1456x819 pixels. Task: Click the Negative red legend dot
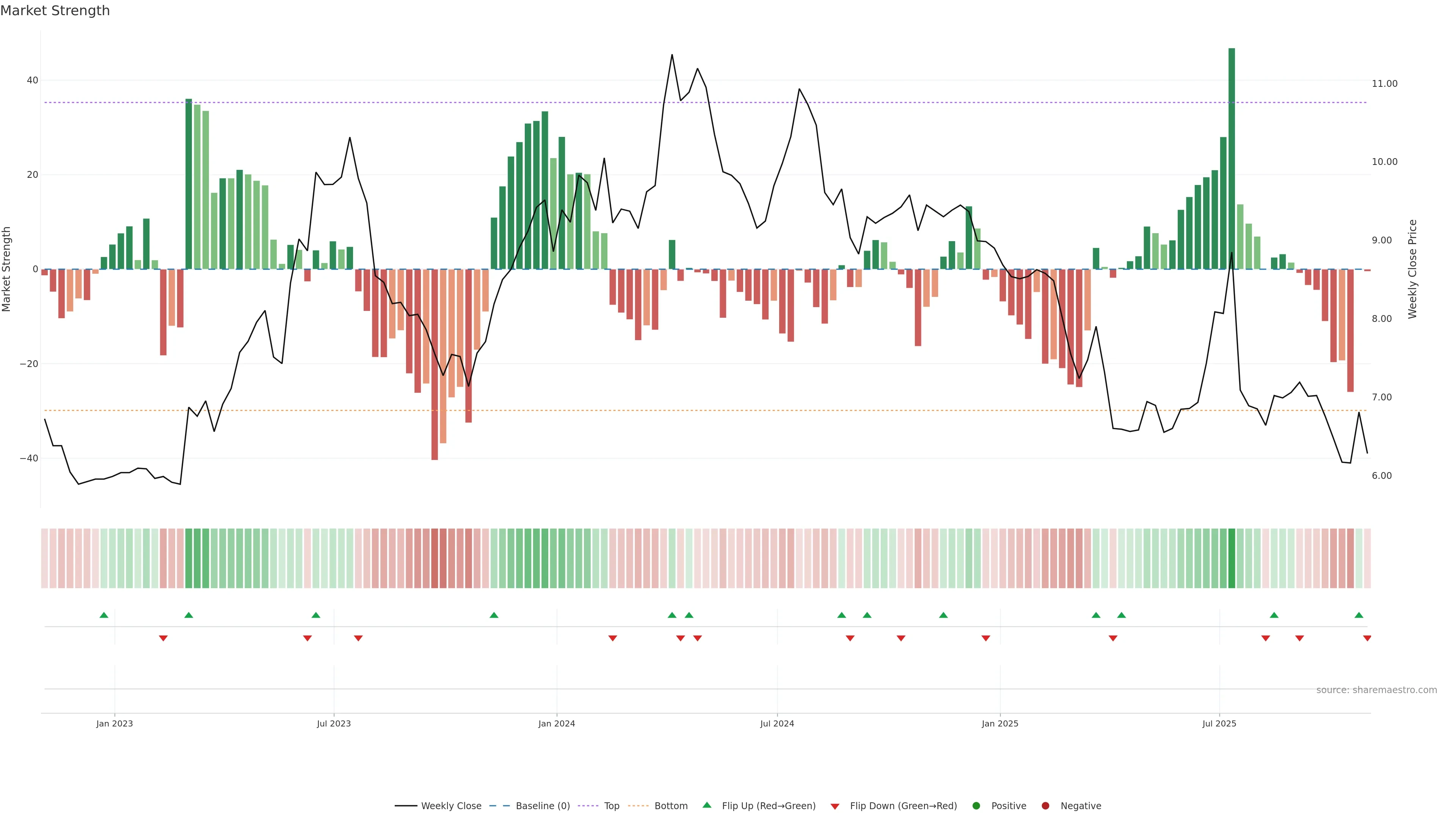click(x=1045, y=806)
